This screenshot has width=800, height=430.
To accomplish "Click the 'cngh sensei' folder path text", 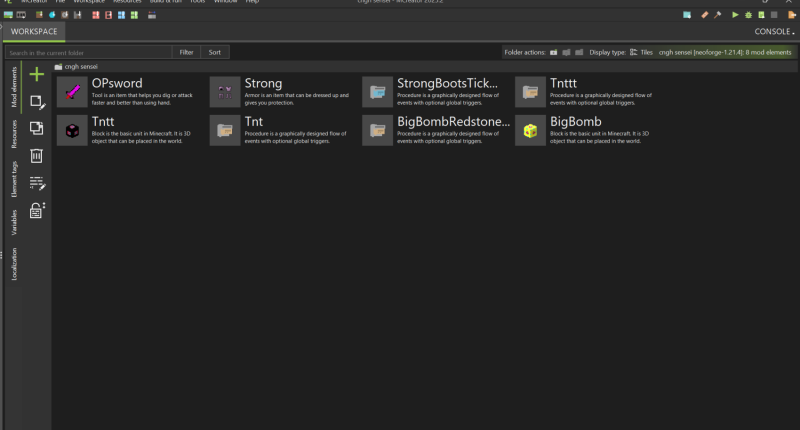I will coord(81,67).
